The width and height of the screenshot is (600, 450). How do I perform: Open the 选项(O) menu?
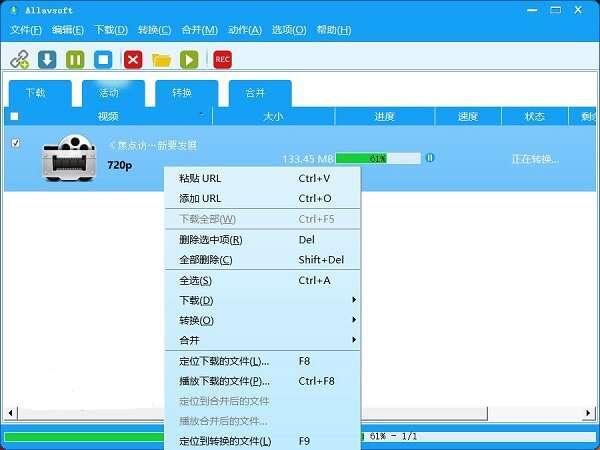[x=289, y=30]
